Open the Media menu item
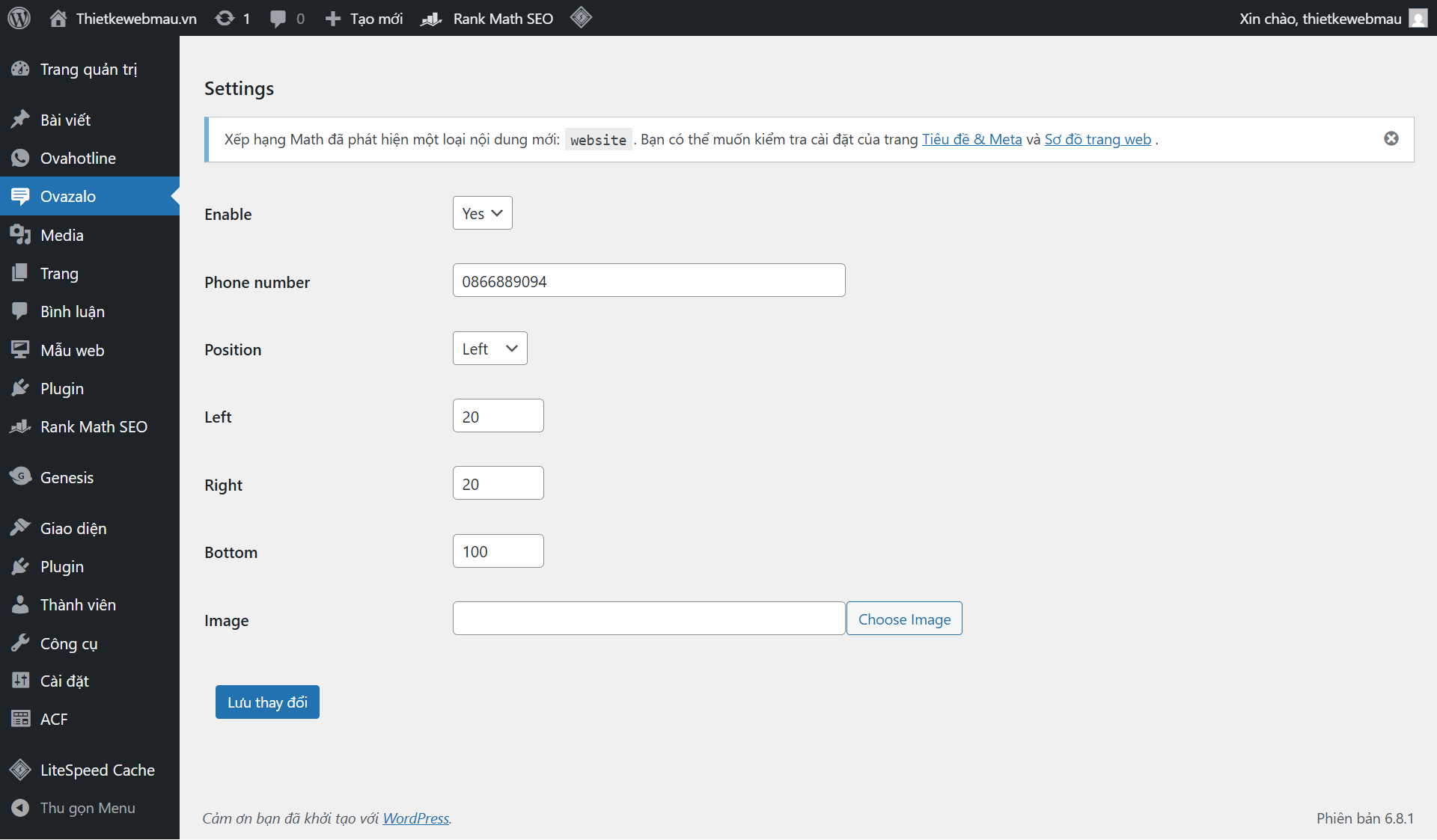Screen dimensions: 1437x840 (61, 235)
